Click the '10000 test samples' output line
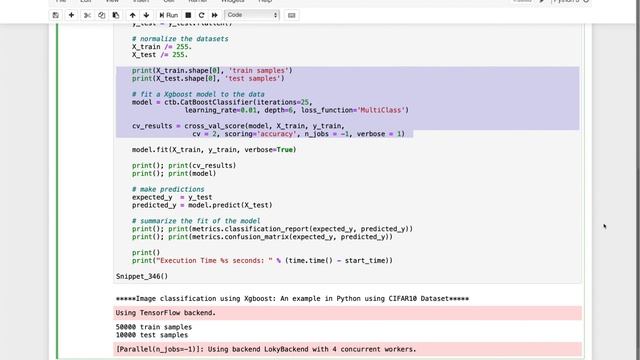The width and height of the screenshot is (640, 360). 152,335
